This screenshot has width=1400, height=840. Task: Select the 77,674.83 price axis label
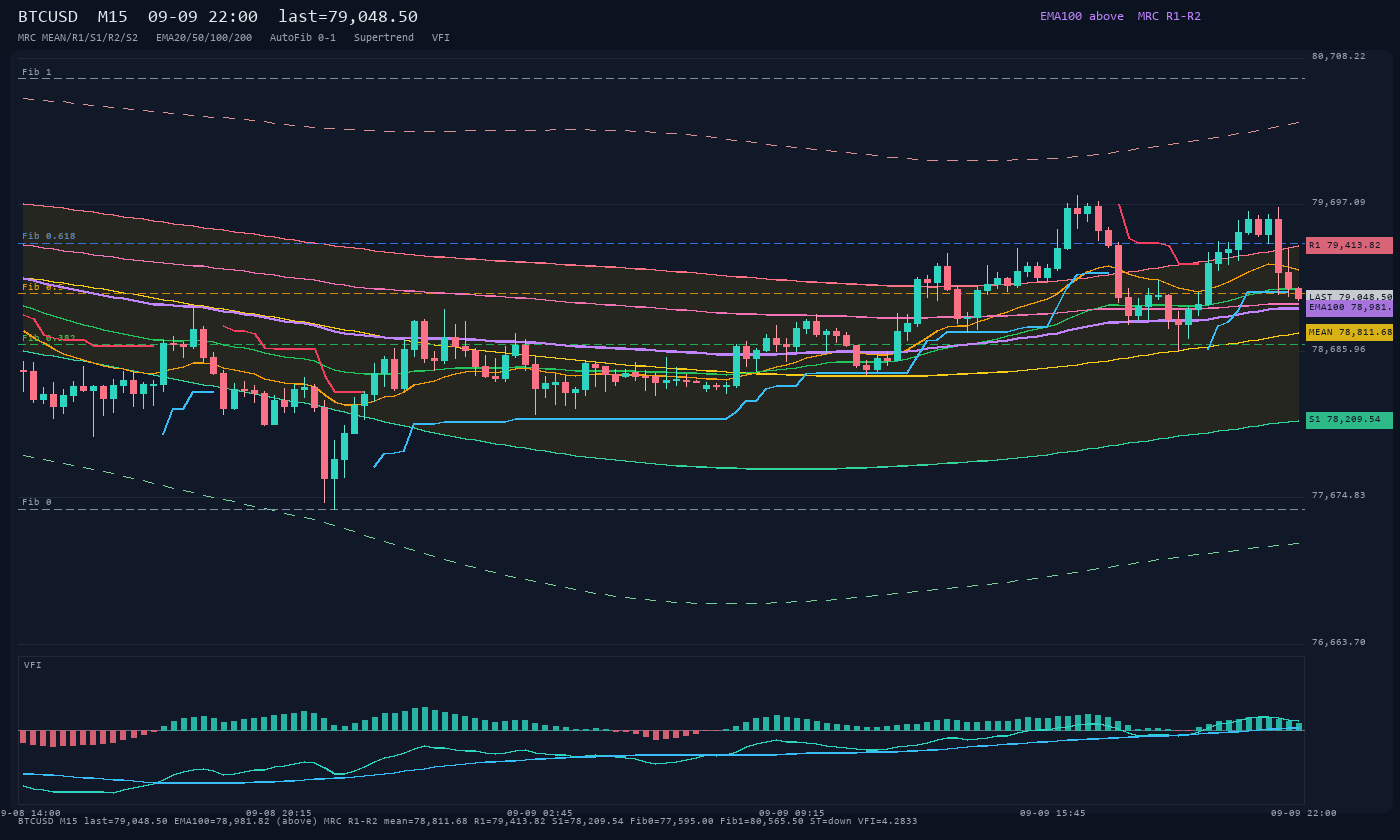point(1338,495)
